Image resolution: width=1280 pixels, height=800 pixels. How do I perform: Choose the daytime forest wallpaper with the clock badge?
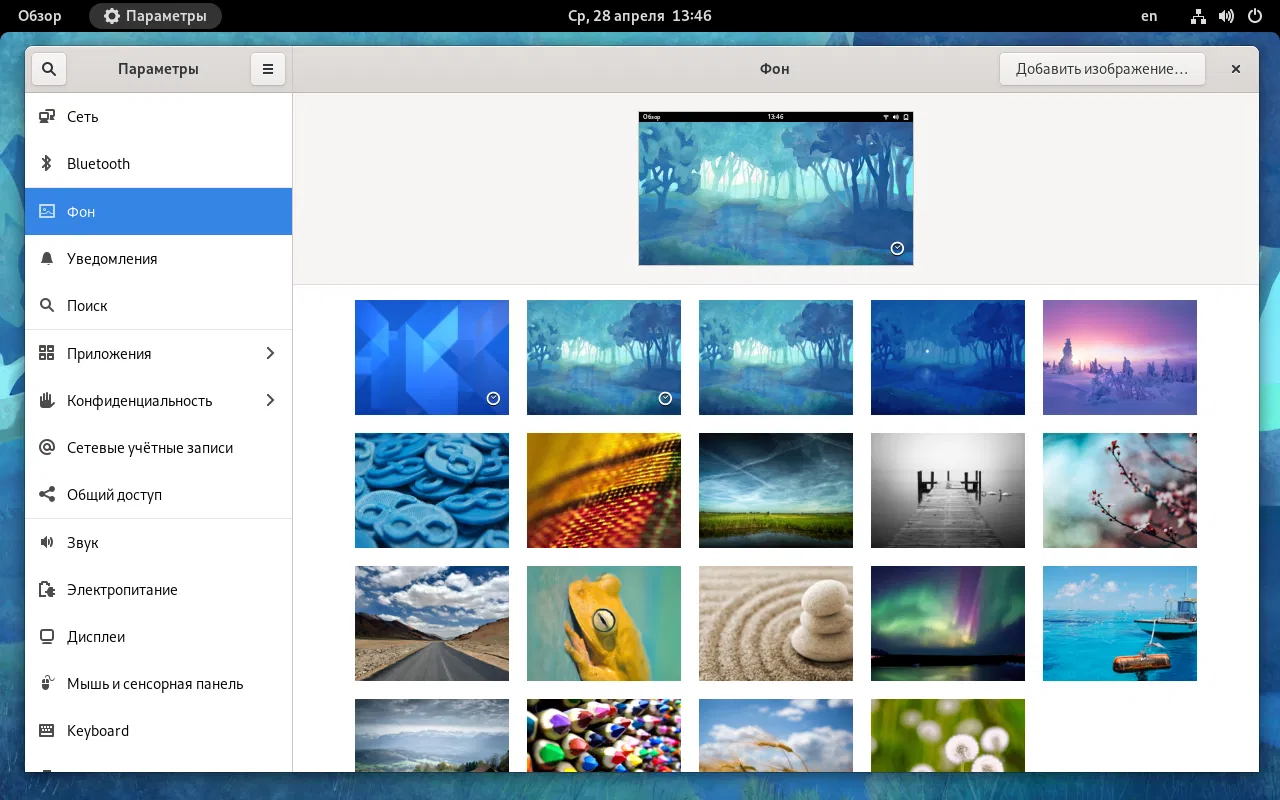point(604,357)
